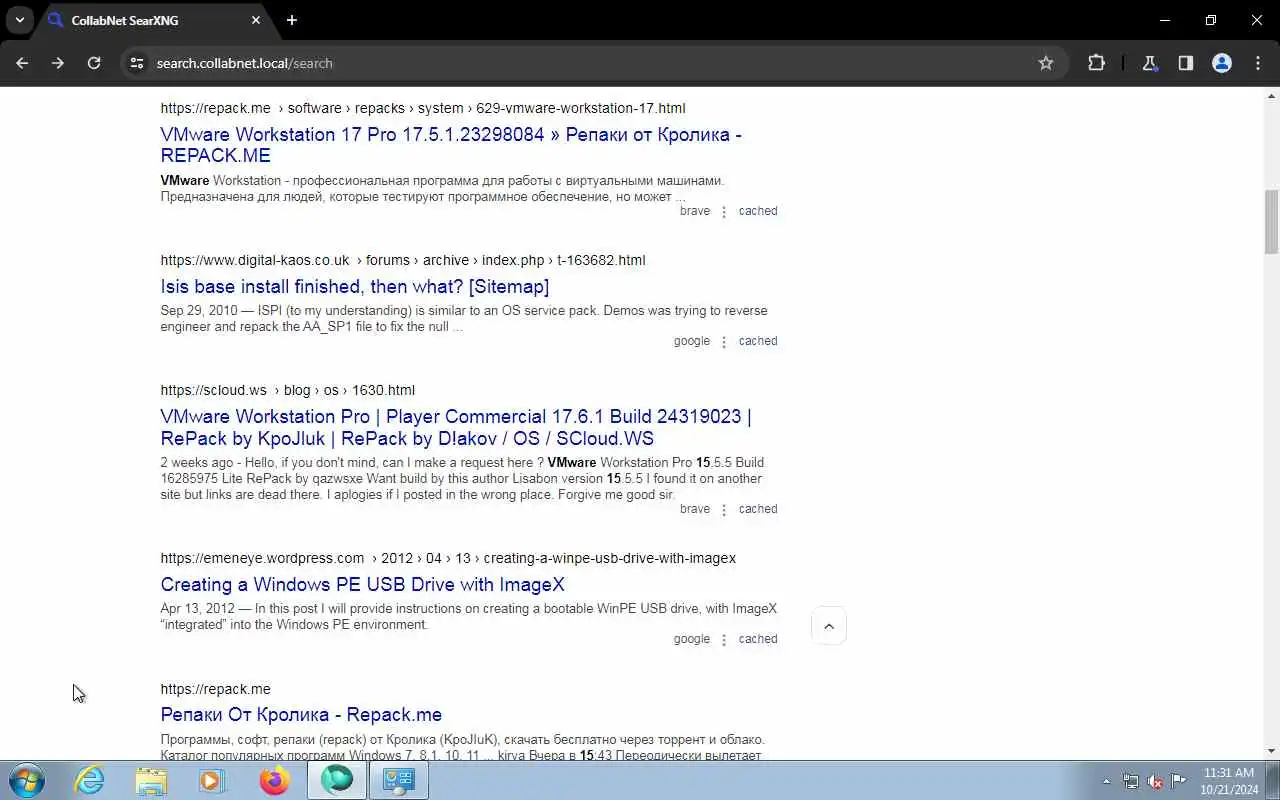Open the tab search dropdown

[19, 20]
